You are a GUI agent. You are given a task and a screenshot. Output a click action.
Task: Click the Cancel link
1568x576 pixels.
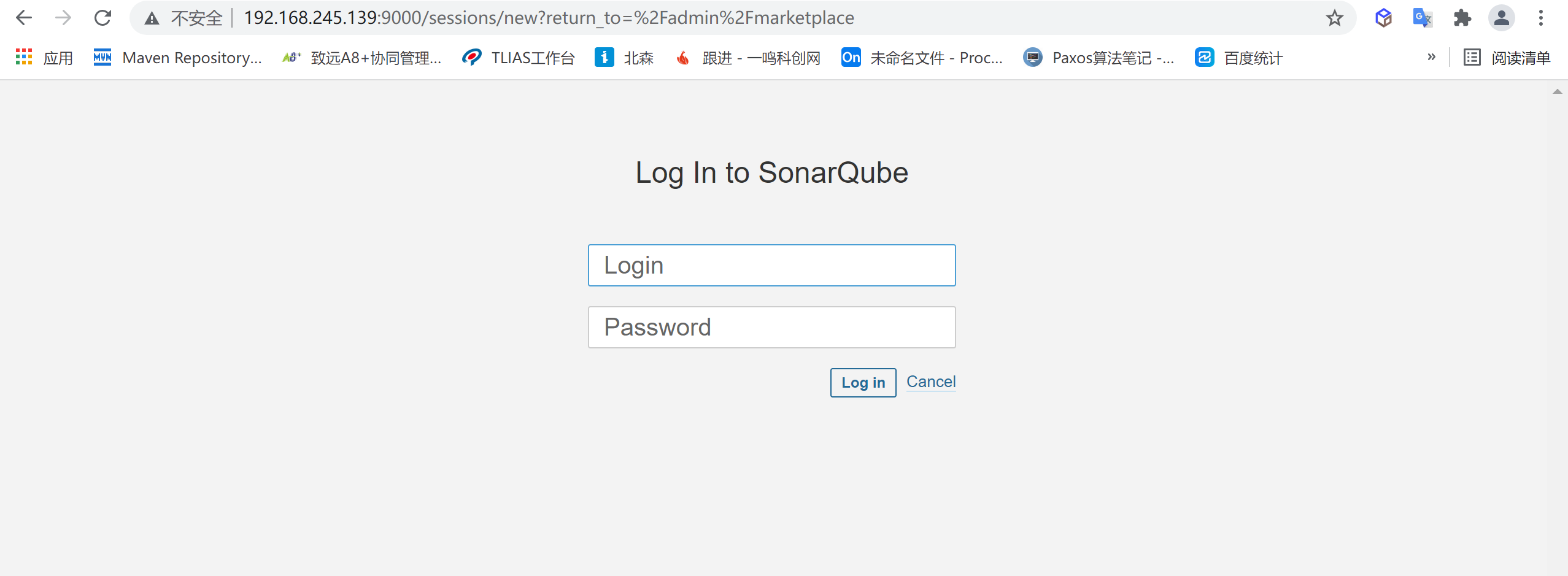pyautogui.click(x=930, y=382)
